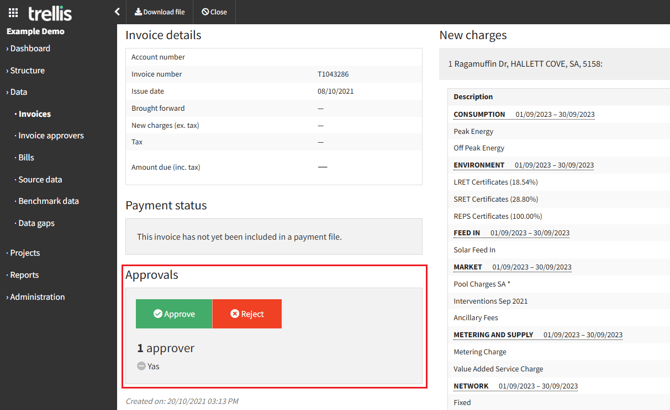Go to Bills in the sidebar
This screenshot has height=410, width=670.
click(26, 158)
